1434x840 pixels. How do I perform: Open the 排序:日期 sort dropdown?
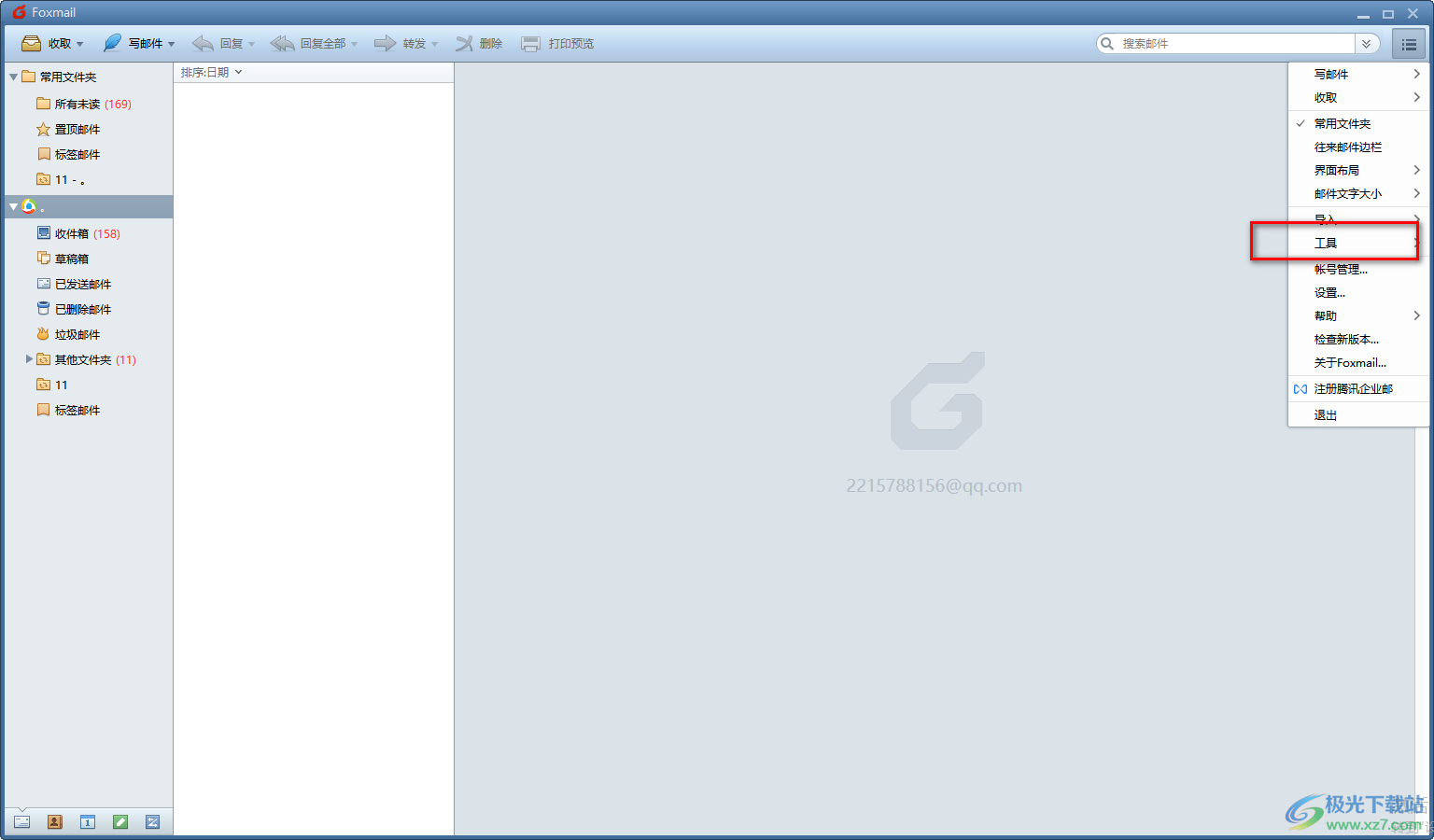tap(211, 72)
